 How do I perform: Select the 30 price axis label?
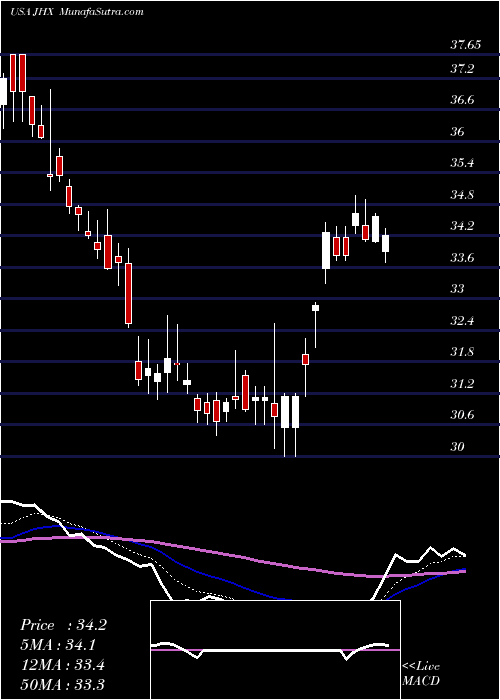458,446
